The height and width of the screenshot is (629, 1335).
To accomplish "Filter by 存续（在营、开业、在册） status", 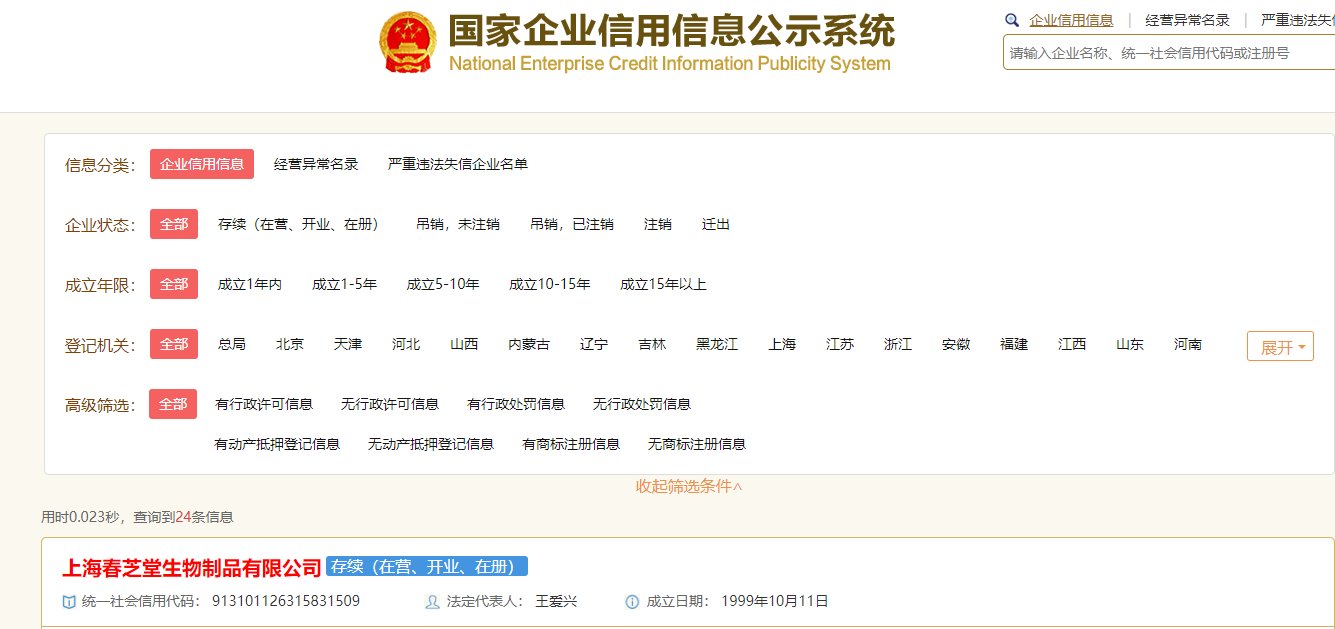I will 300,224.
